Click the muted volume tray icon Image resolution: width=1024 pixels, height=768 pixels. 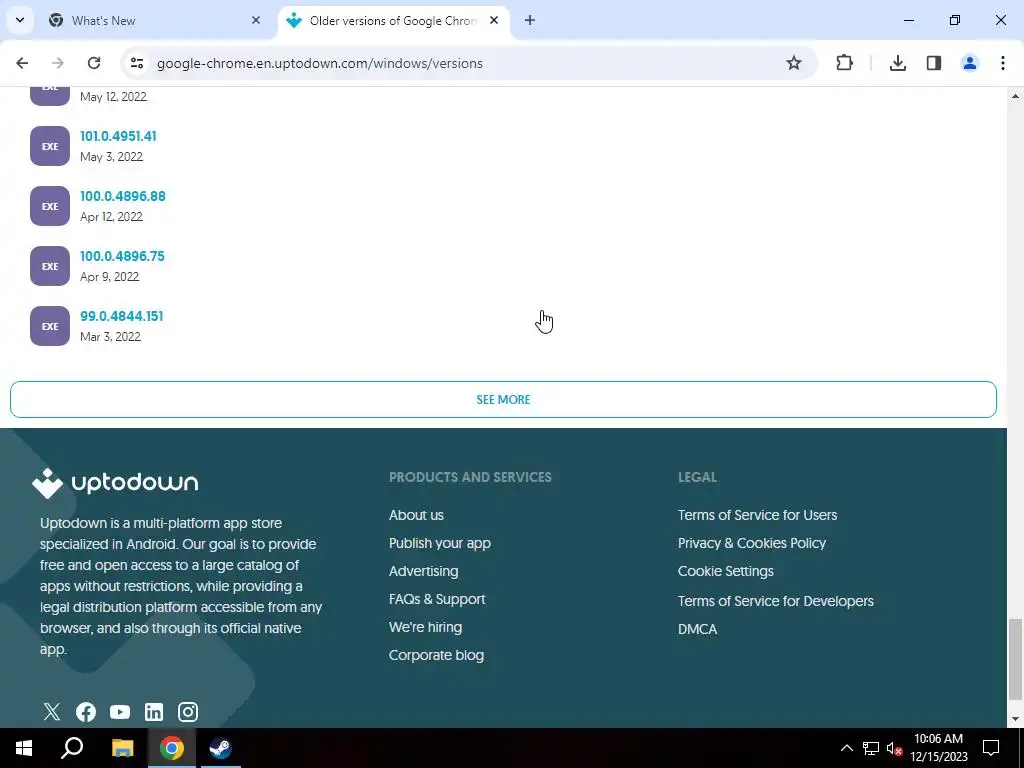(894, 749)
